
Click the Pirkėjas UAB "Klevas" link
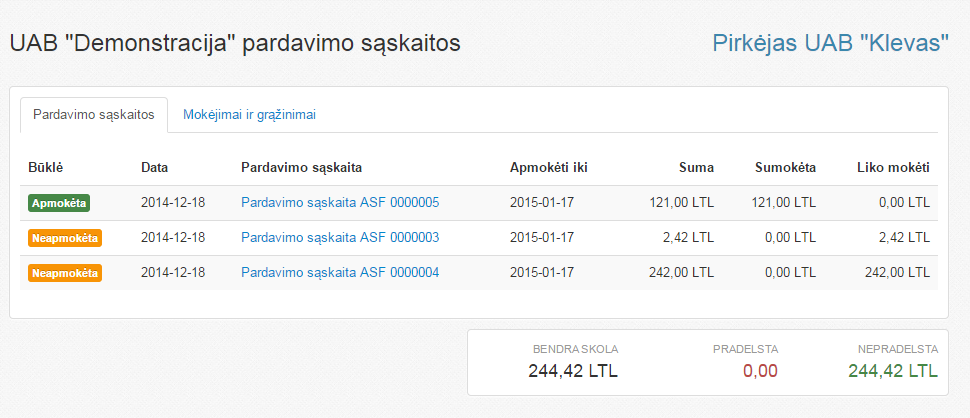click(x=830, y=43)
